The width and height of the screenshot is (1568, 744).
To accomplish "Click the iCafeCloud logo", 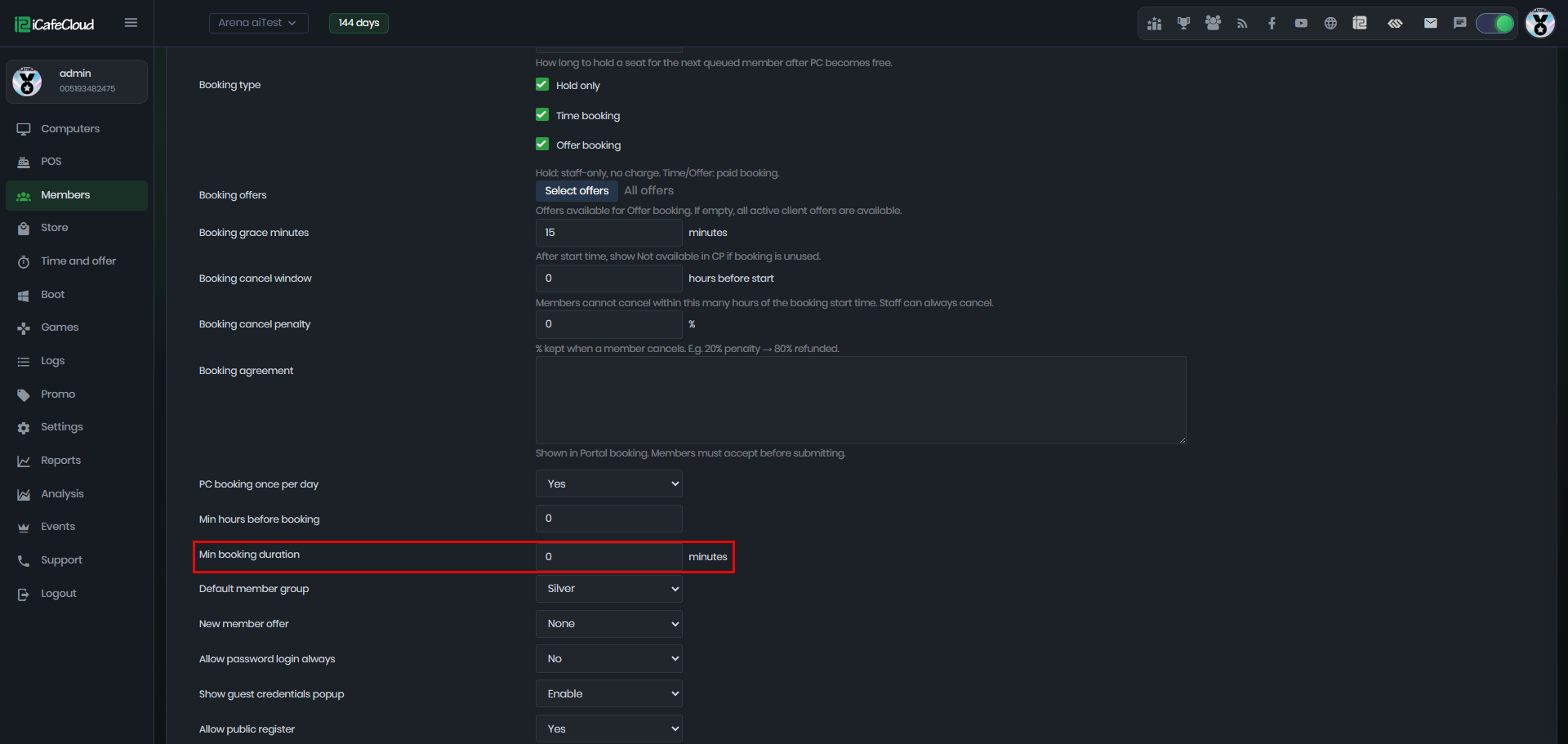I will point(55,25).
